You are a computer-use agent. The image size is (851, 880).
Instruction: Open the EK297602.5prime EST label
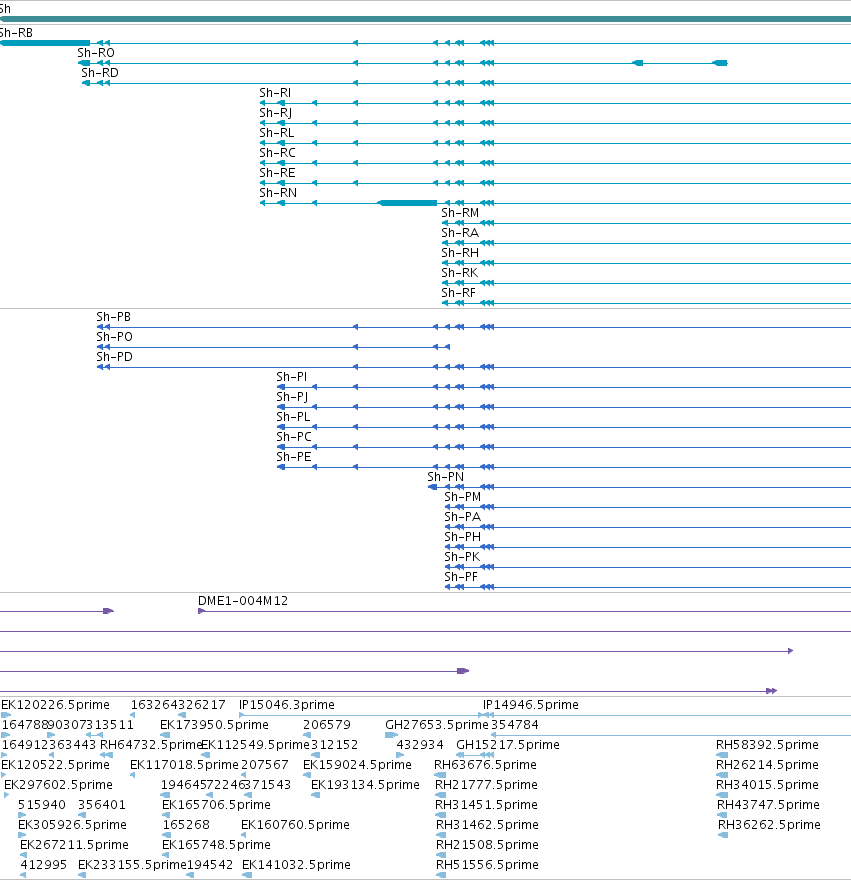coord(58,785)
